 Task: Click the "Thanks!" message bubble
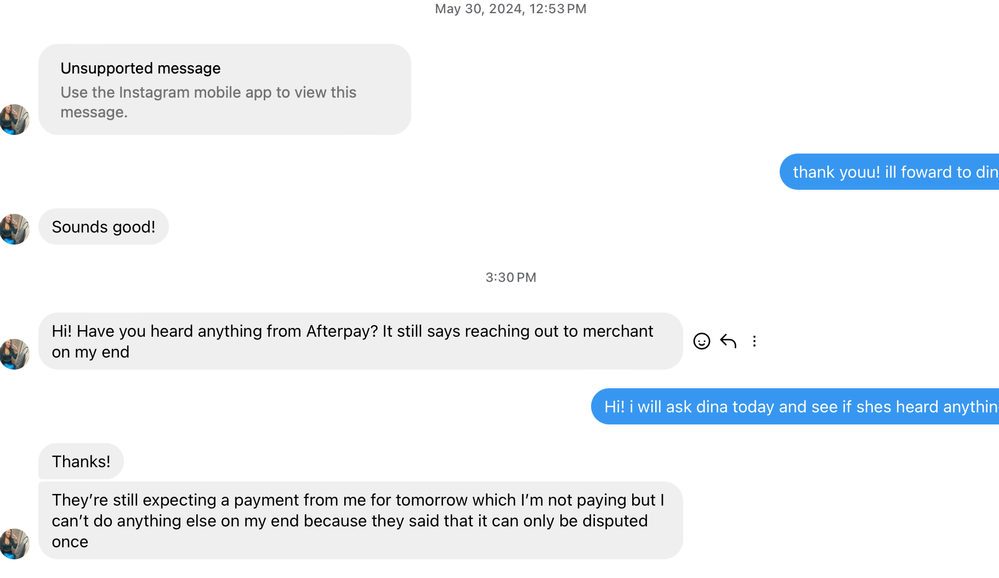[x=81, y=461]
